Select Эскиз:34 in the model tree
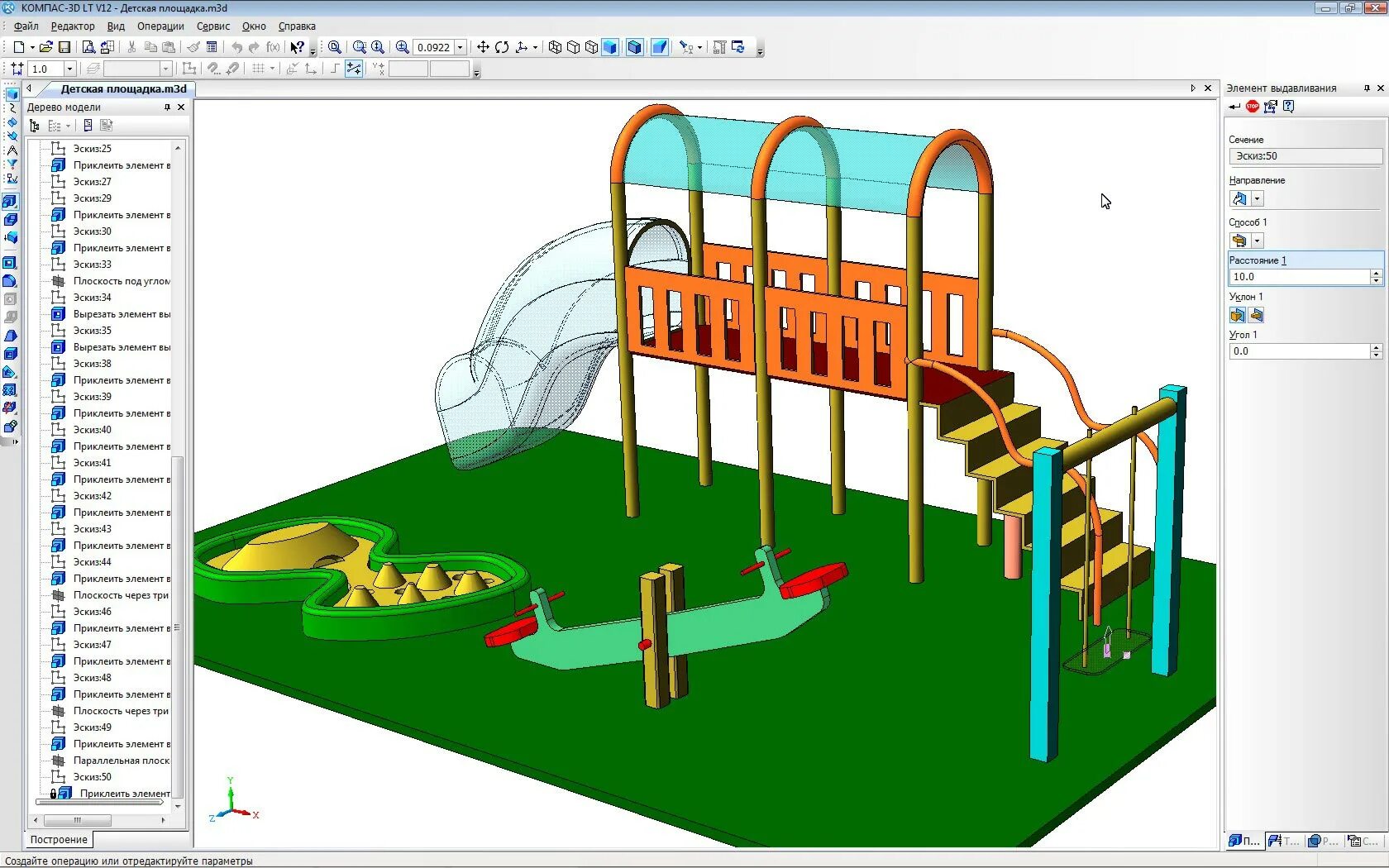The image size is (1389, 868). tap(92, 298)
